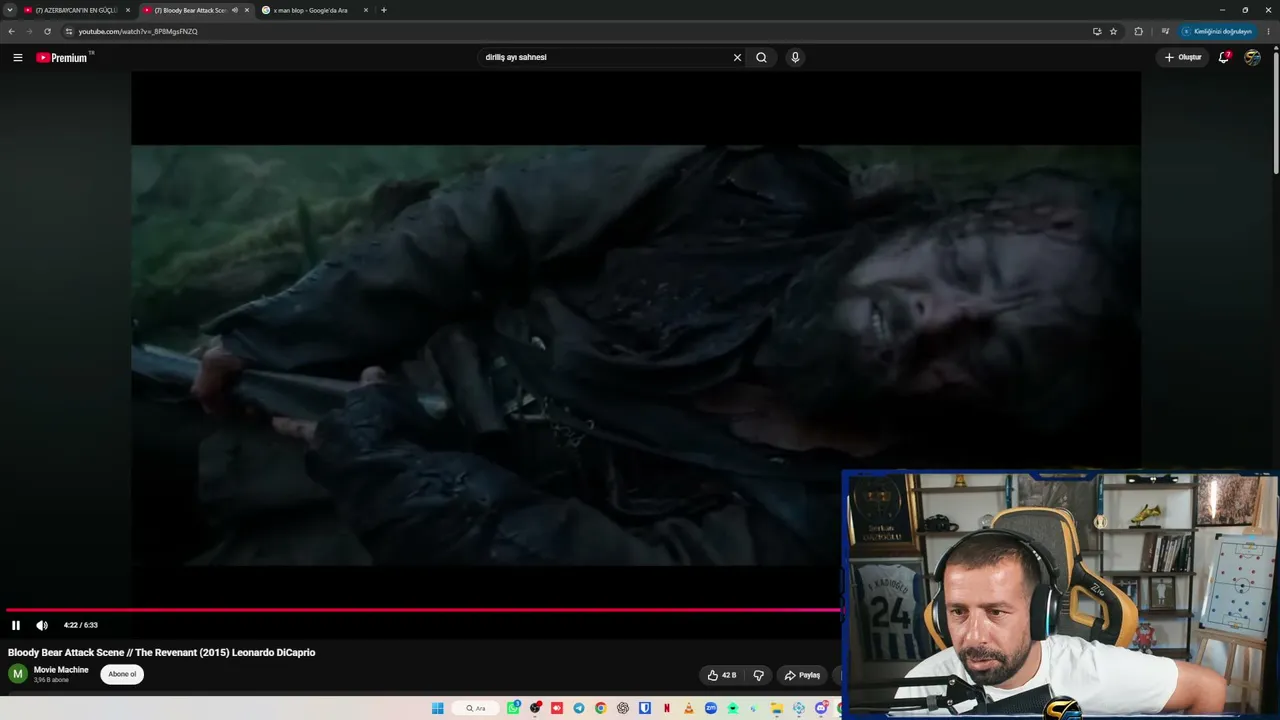The width and height of the screenshot is (1280, 720).
Task: Like the video with 42 B likes
Action: tap(722, 675)
